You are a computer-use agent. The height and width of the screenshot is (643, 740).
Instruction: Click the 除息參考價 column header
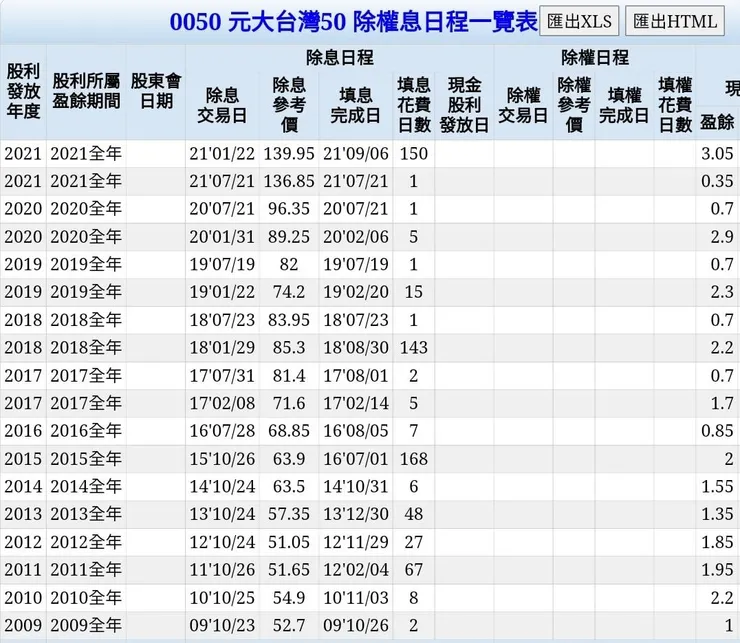[x=289, y=105]
